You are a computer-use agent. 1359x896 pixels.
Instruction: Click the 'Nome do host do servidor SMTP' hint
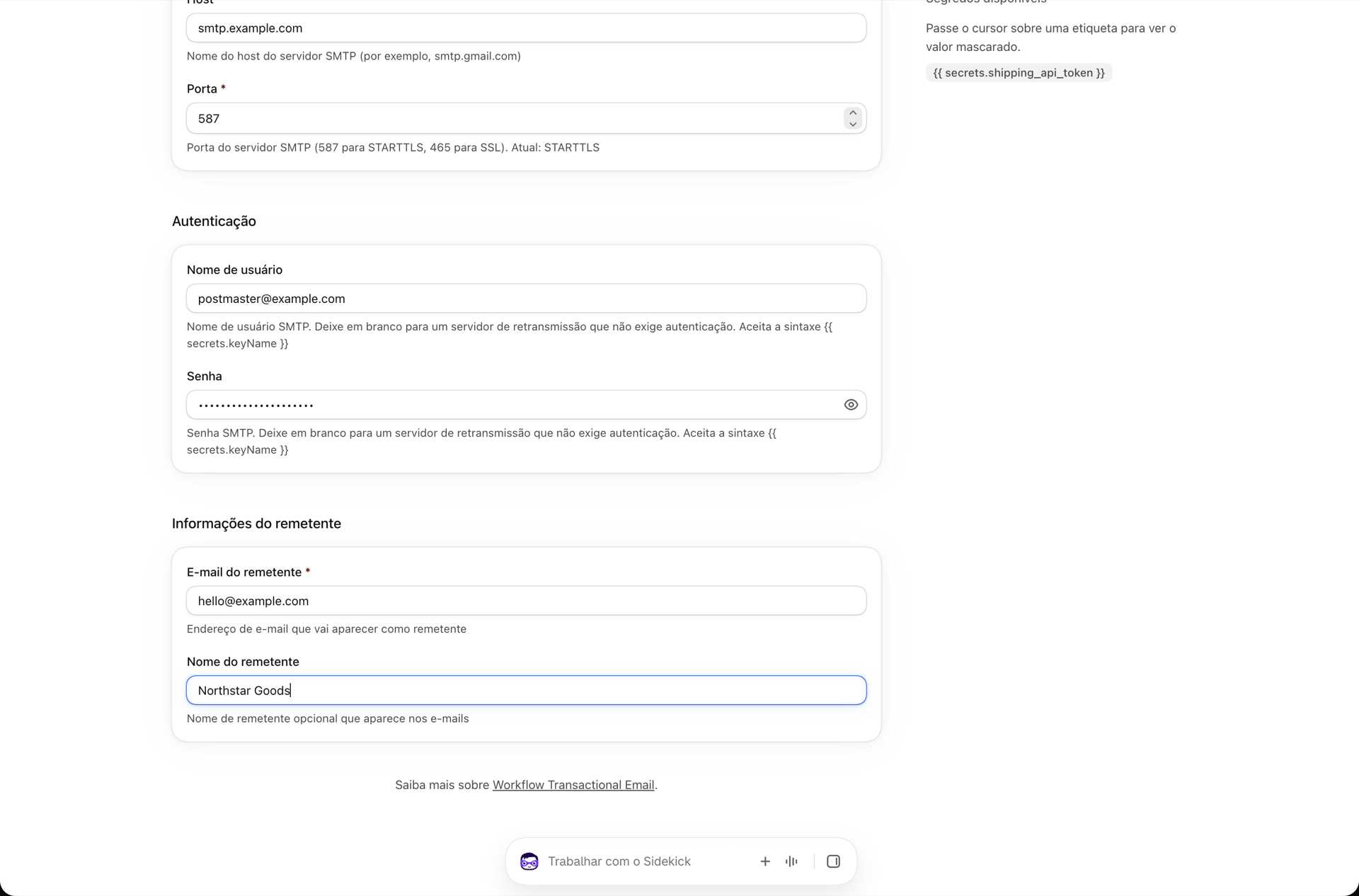(354, 56)
